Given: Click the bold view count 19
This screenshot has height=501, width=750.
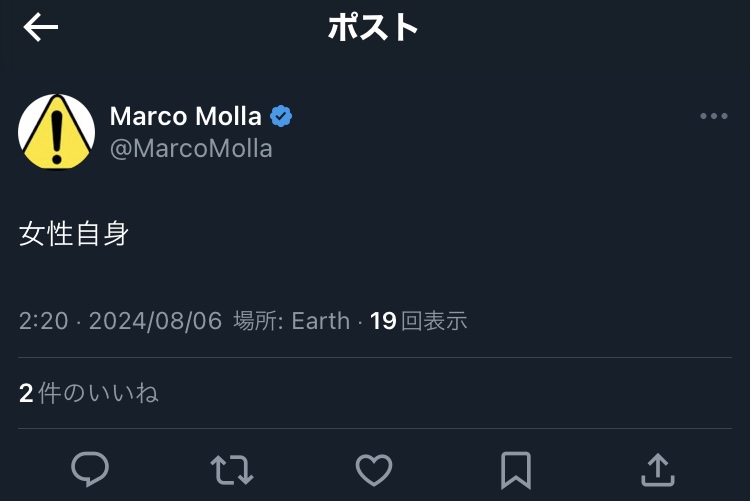Looking at the screenshot, I should pos(383,321).
